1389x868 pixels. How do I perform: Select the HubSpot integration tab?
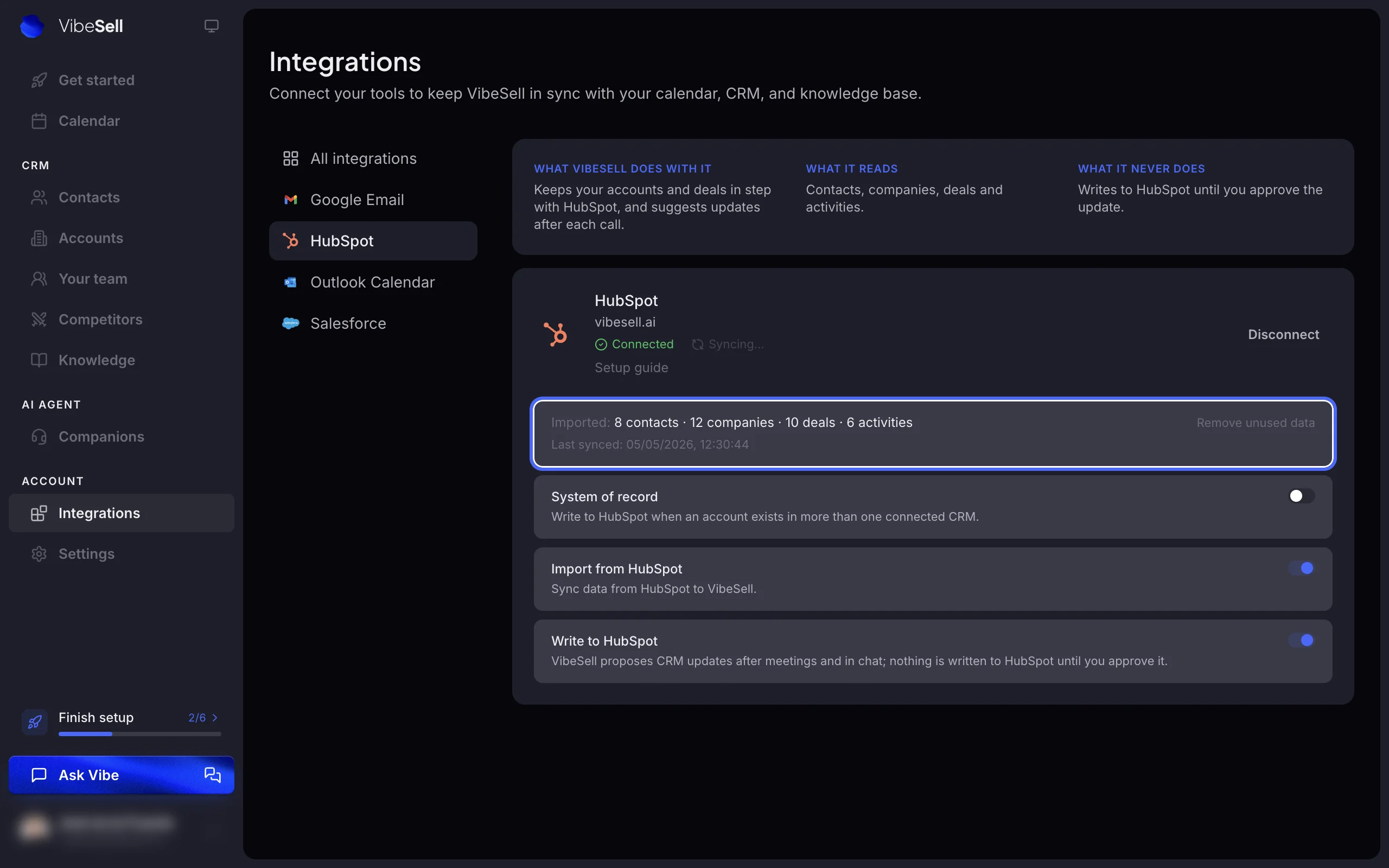click(373, 241)
